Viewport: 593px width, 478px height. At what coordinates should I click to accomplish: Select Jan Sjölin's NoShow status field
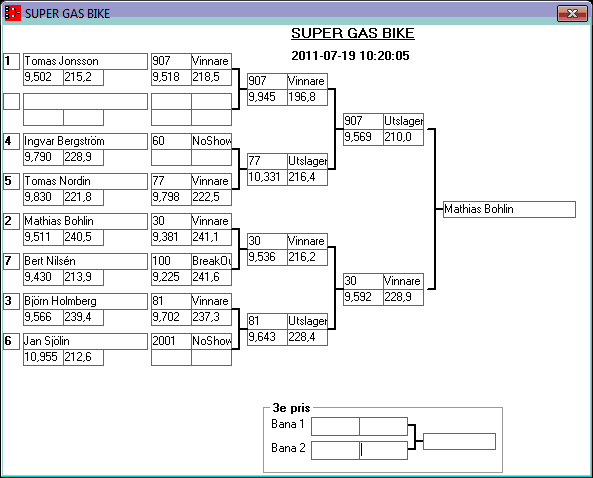tap(211, 341)
